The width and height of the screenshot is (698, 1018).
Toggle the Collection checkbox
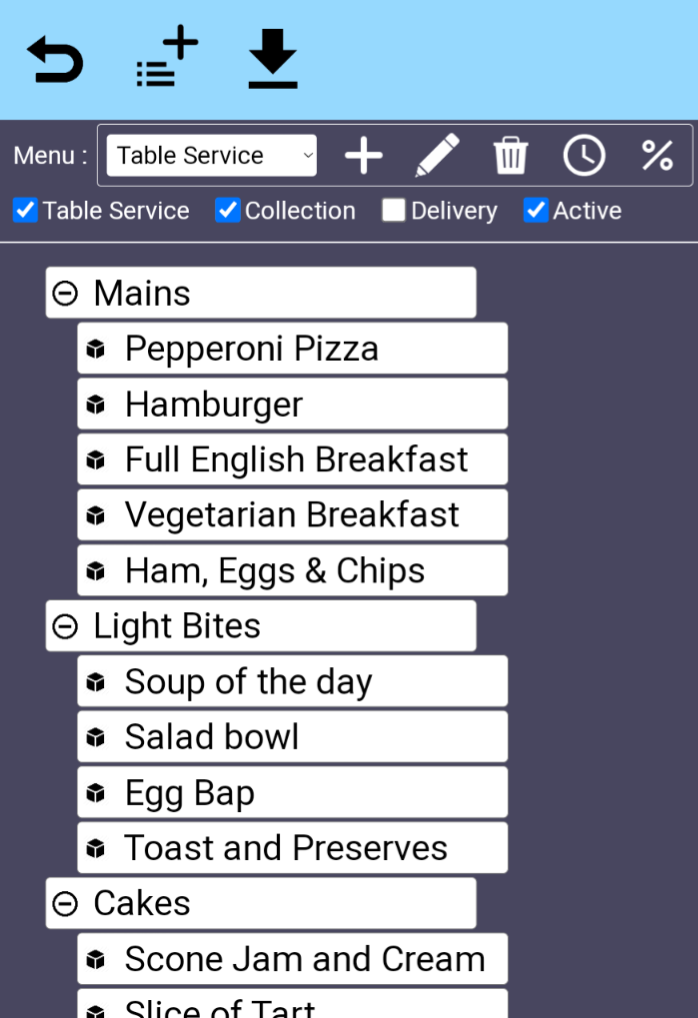click(x=229, y=211)
